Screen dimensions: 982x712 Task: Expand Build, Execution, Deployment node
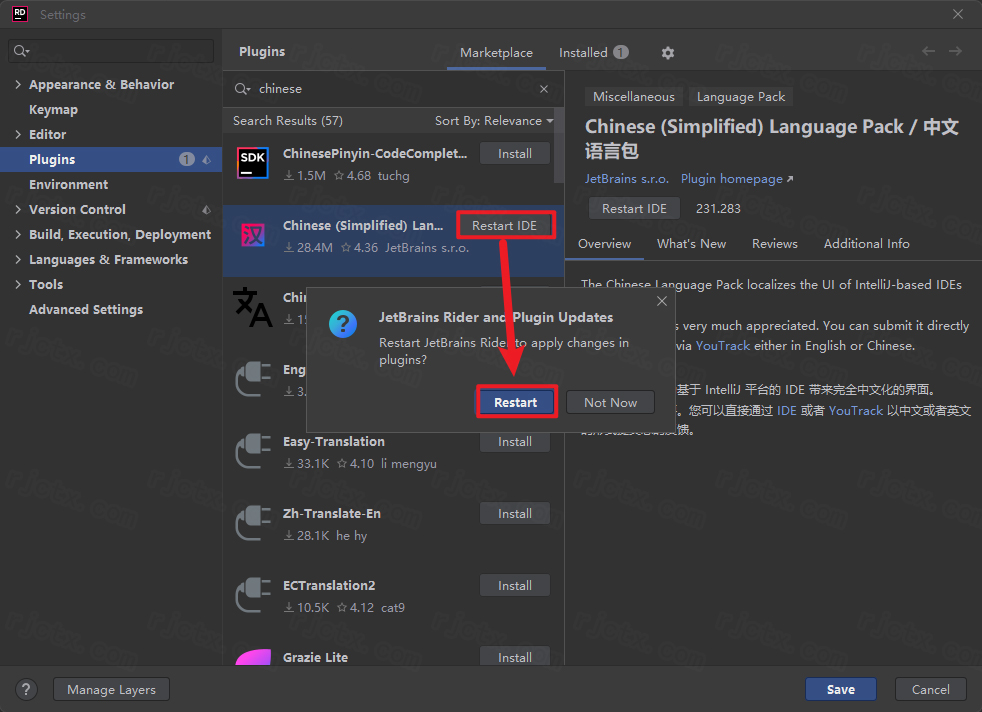click(18, 235)
